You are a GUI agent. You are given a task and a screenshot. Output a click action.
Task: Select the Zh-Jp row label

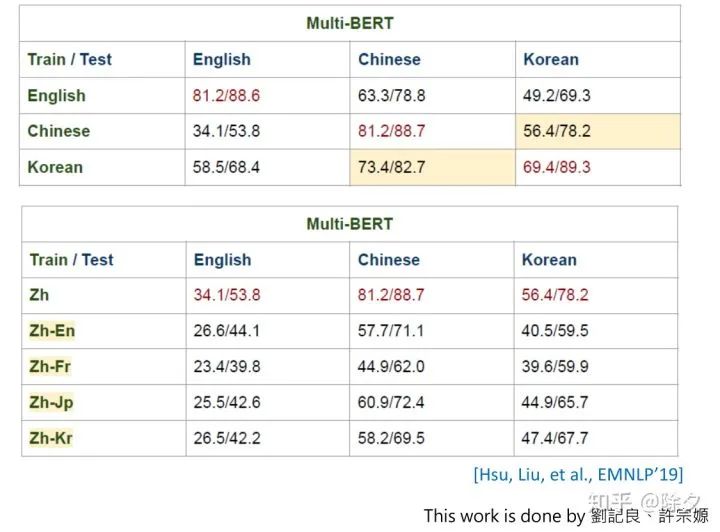coord(51,403)
